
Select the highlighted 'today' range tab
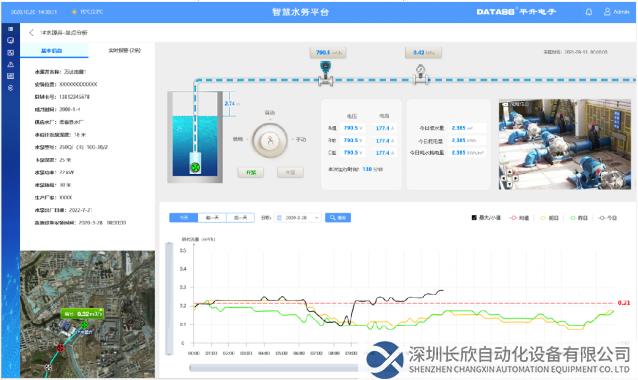(184, 218)
